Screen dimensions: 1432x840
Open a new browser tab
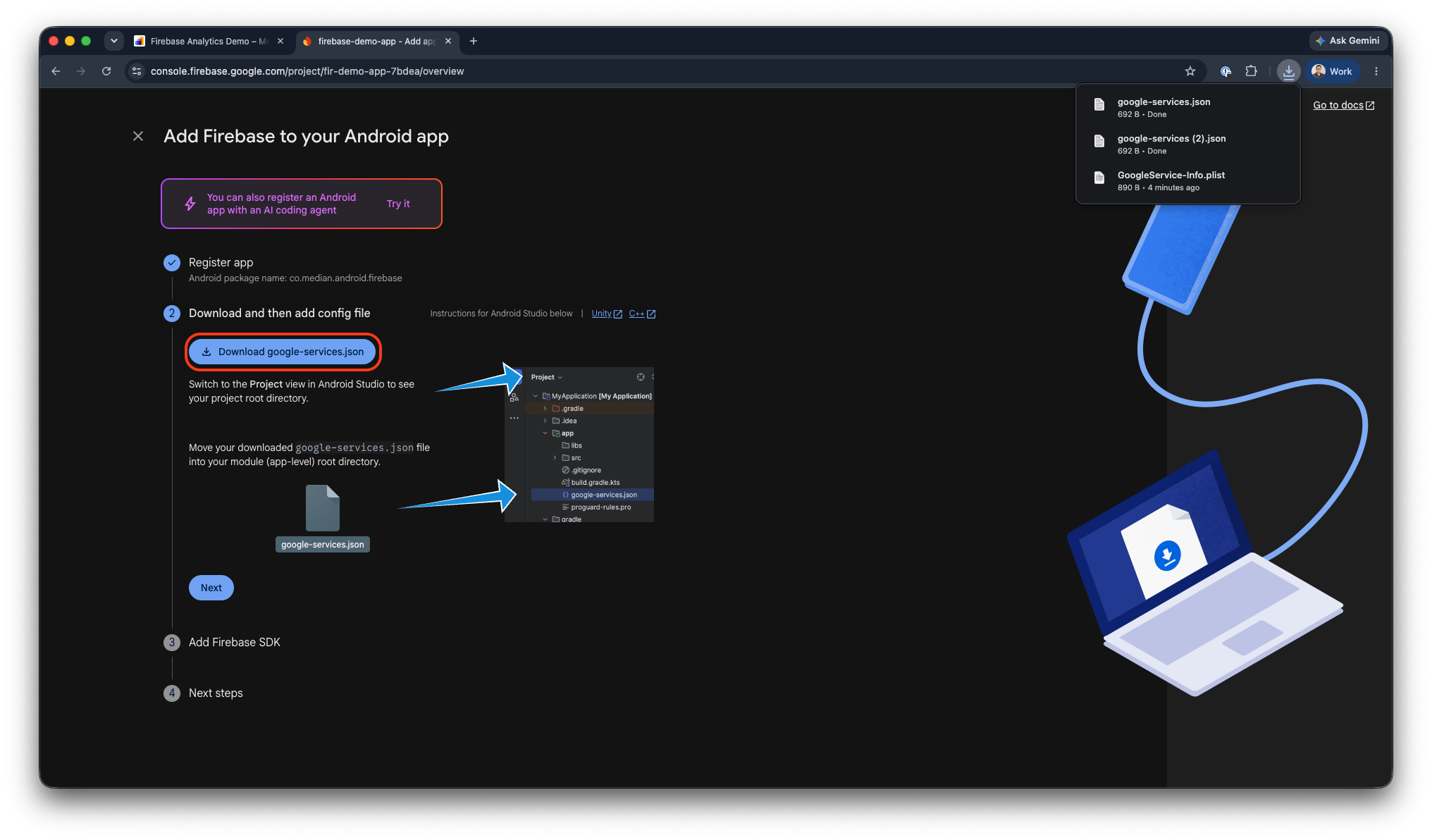[474, 41]
